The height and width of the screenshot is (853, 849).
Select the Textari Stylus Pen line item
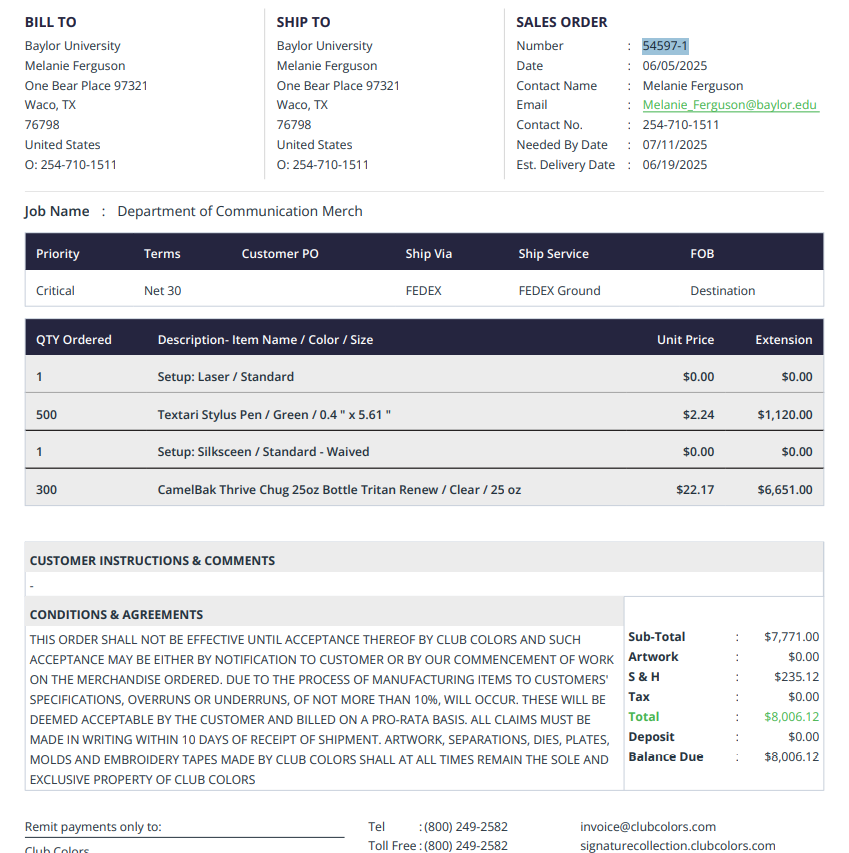click(424, 415)
